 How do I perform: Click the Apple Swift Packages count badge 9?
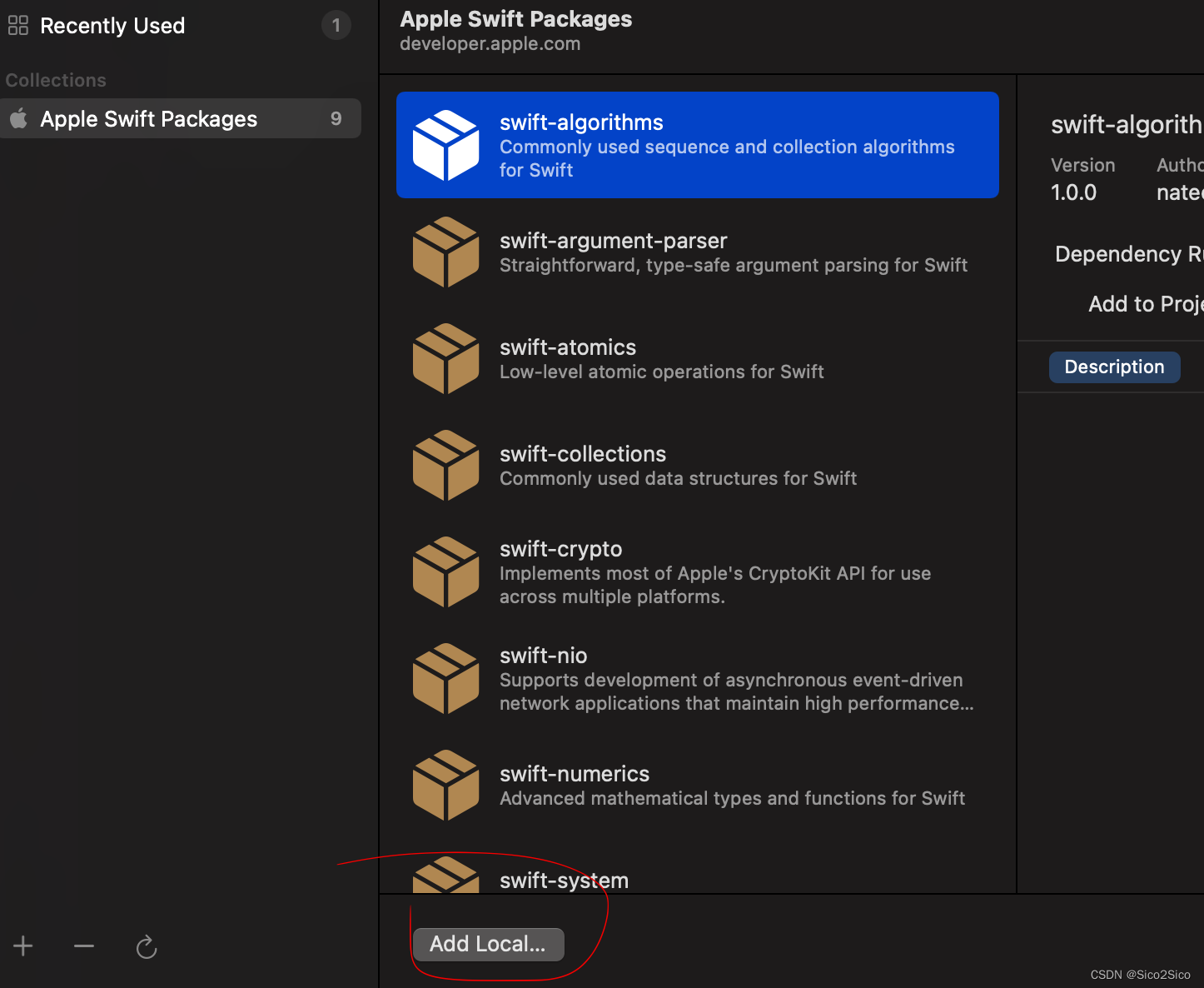pyautogui.click(x=336, y=118)
